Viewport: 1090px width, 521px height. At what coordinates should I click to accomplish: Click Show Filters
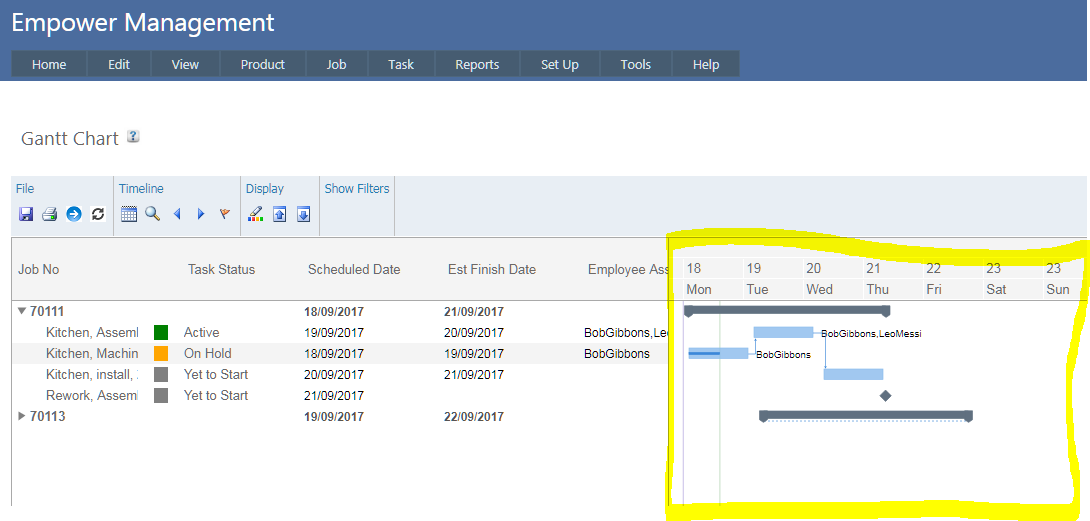[357, 188]
